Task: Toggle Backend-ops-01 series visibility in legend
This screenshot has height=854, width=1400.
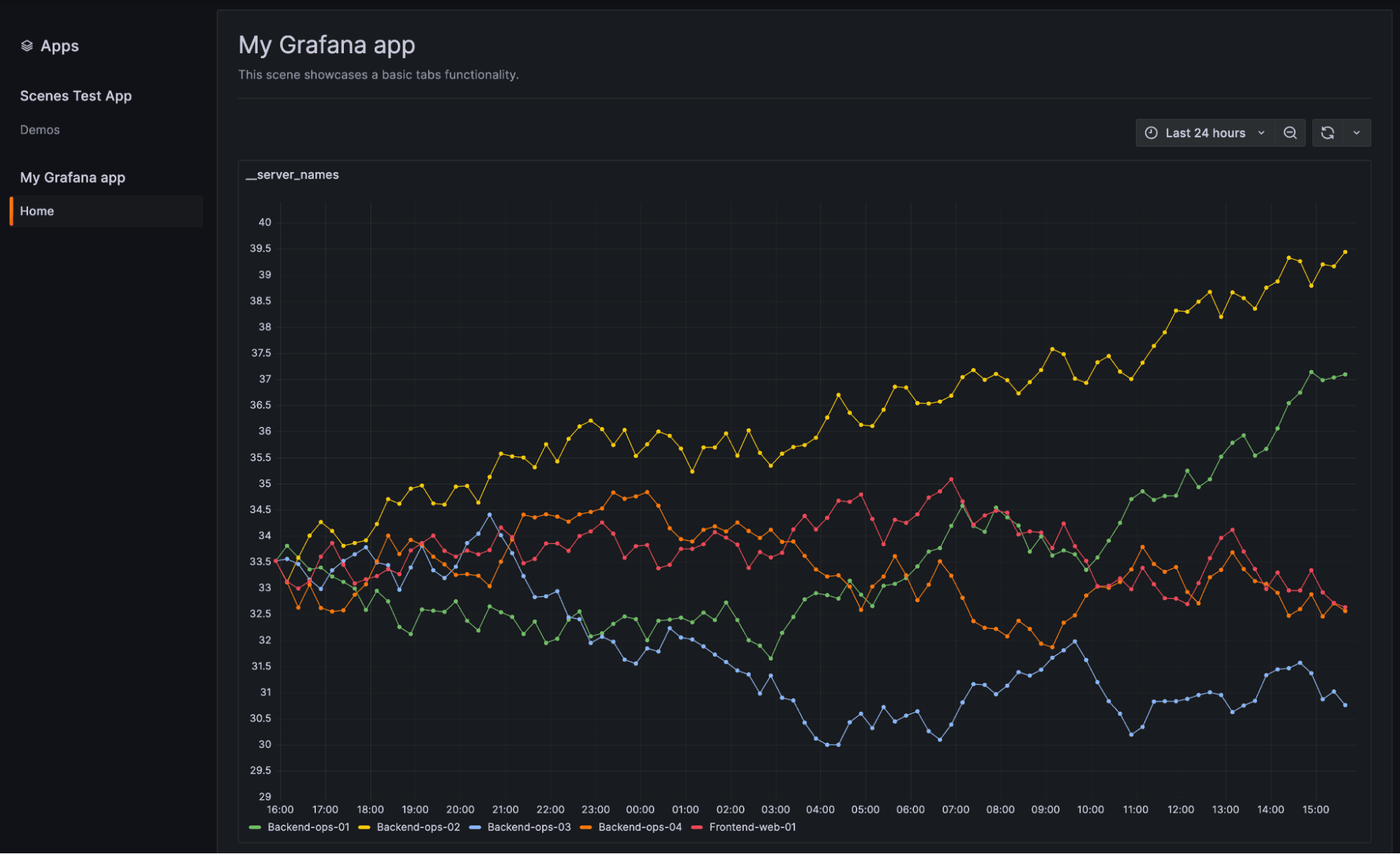Action: [309, 827]
